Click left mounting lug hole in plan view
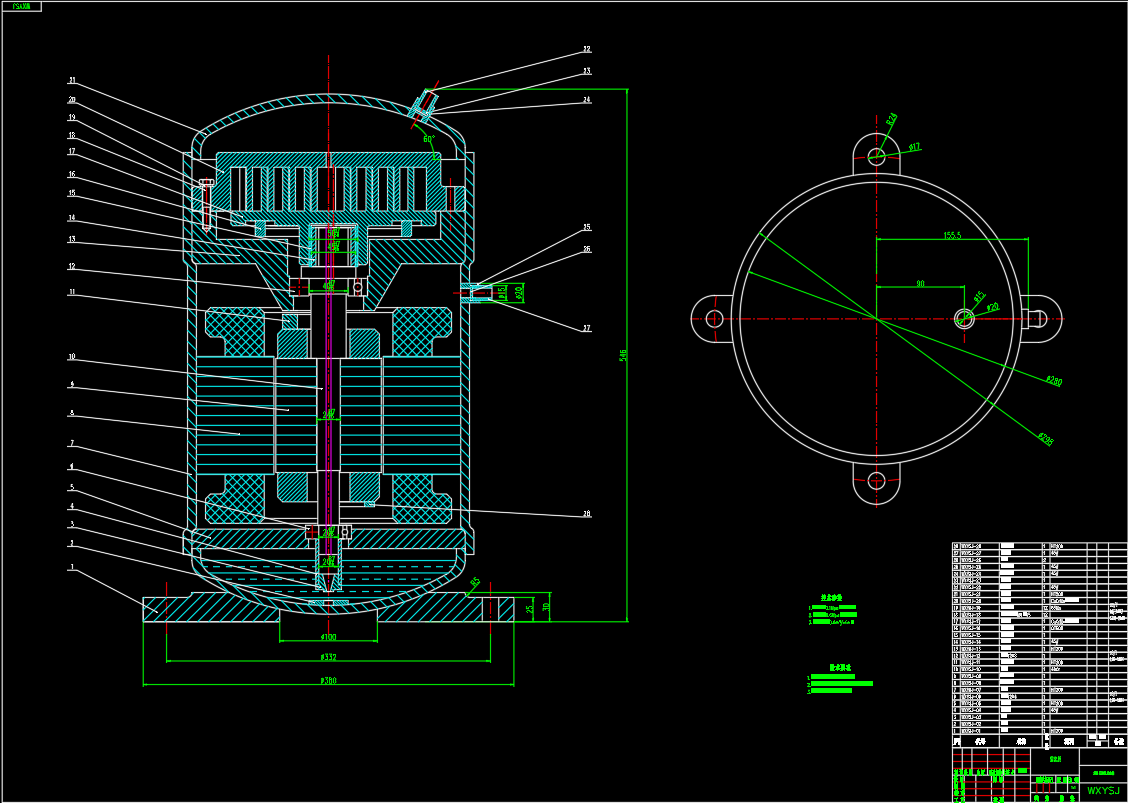The image size is (1128, 803). point(714,318)
